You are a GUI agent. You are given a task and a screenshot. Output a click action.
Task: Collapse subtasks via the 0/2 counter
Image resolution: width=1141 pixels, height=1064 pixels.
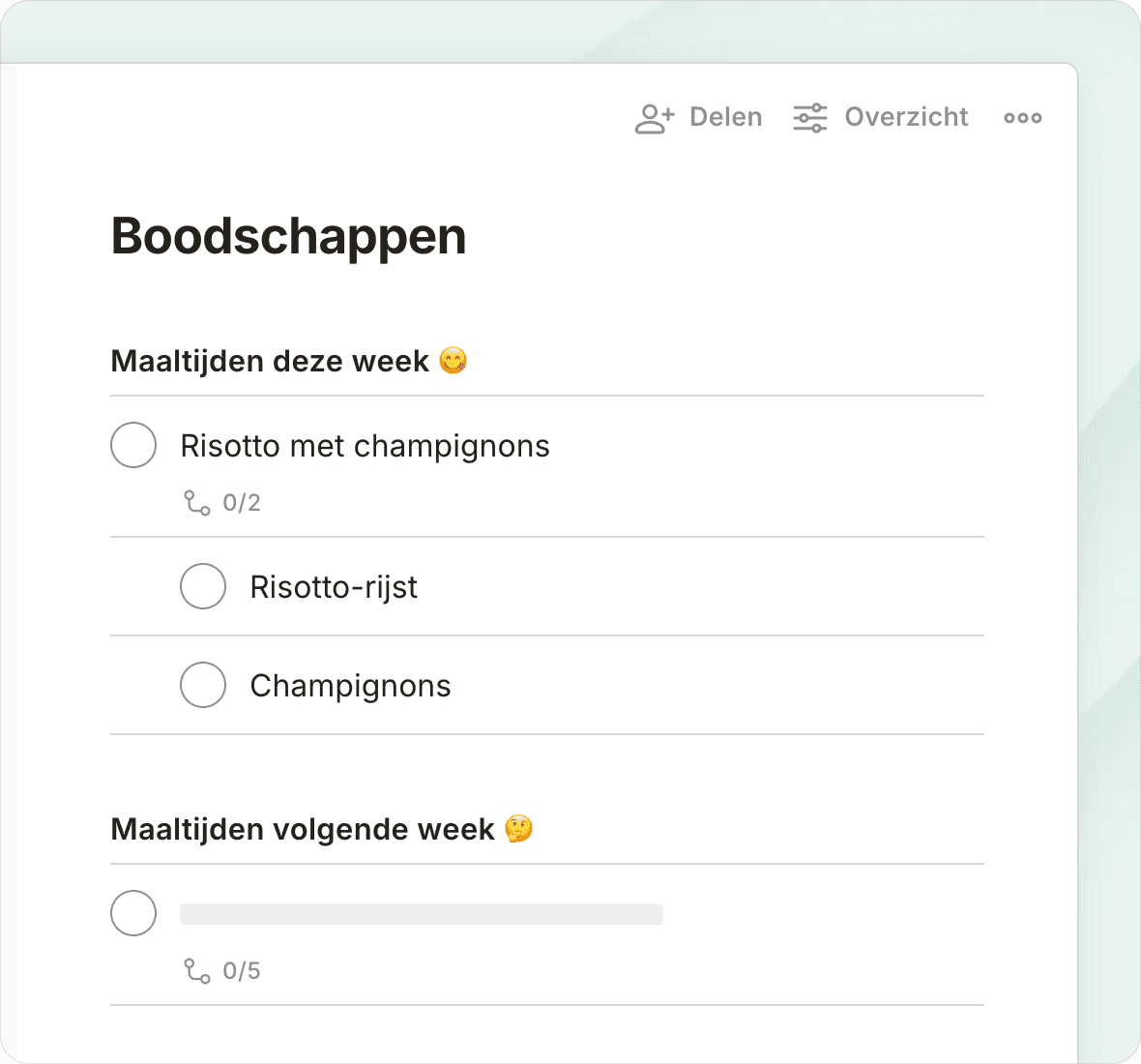[x=242, y=503]
